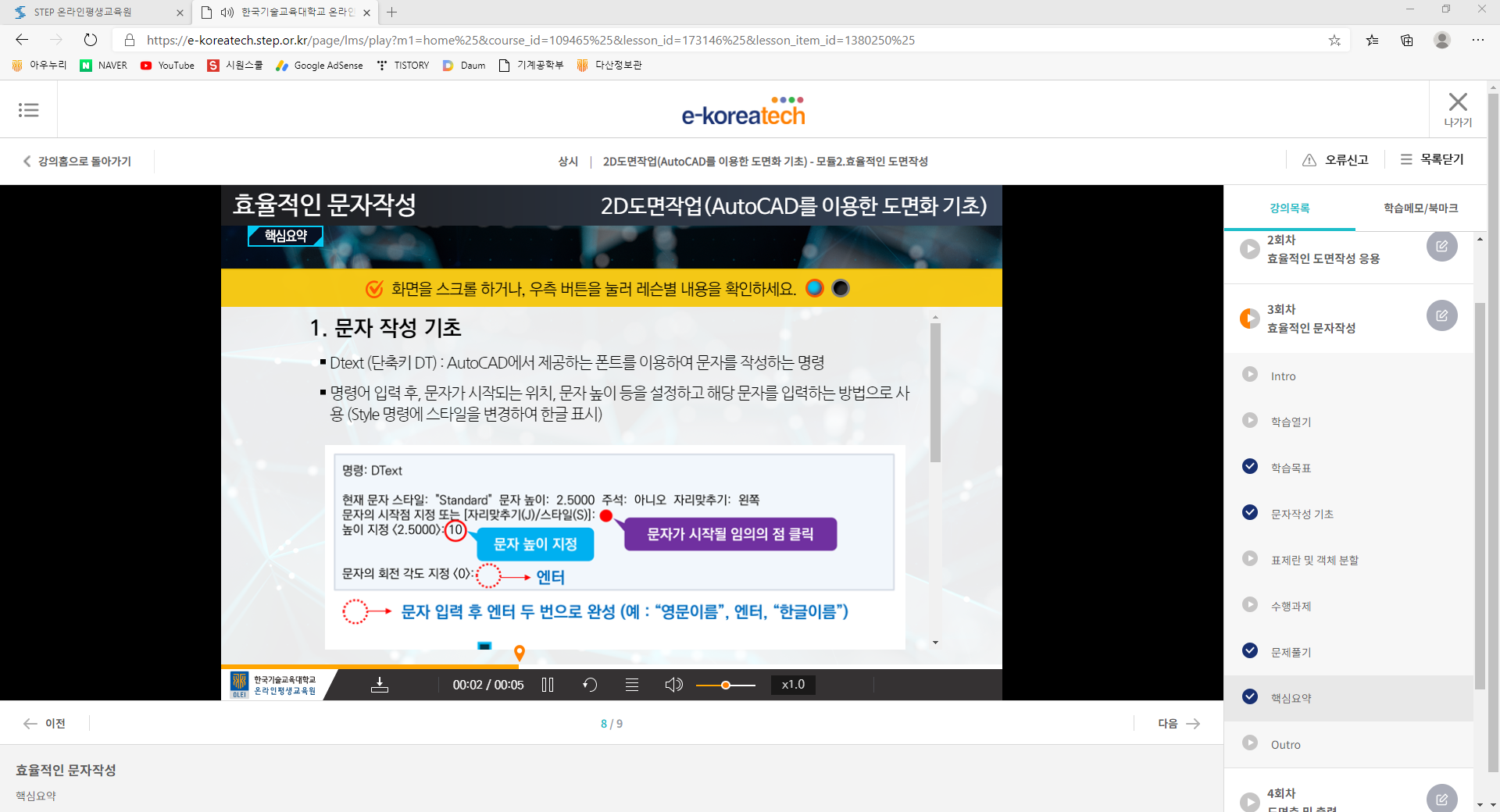Click the video progress bar
The height and width of the screenshot is (812, 1500).
(x=611, y=667)
